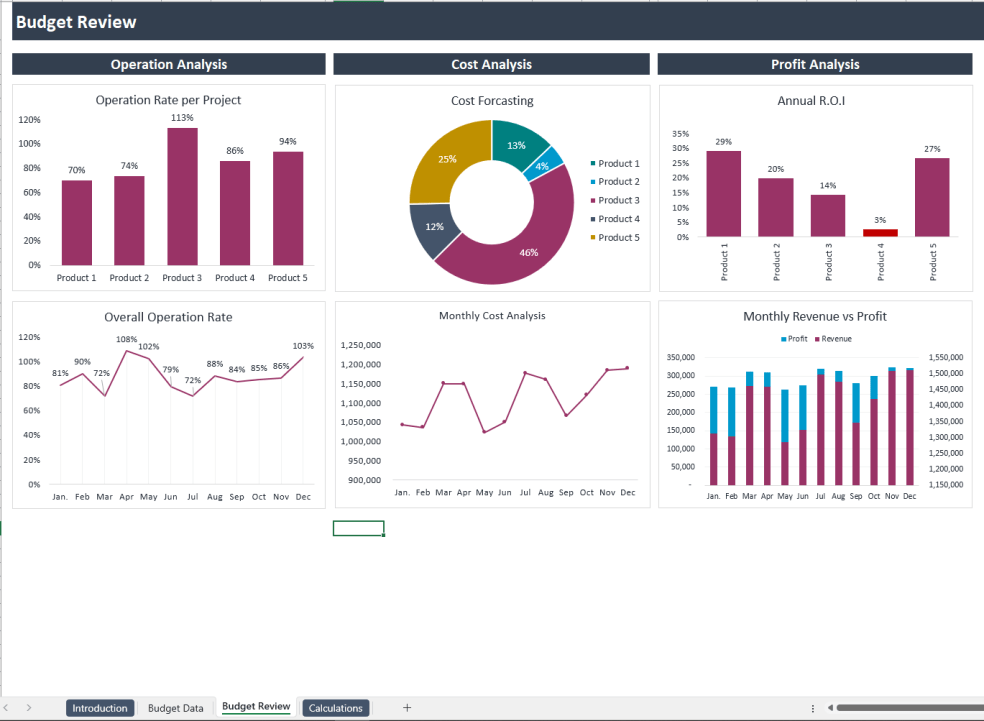
Task: Click the Profit Analysis header banner
Action: 813,63
